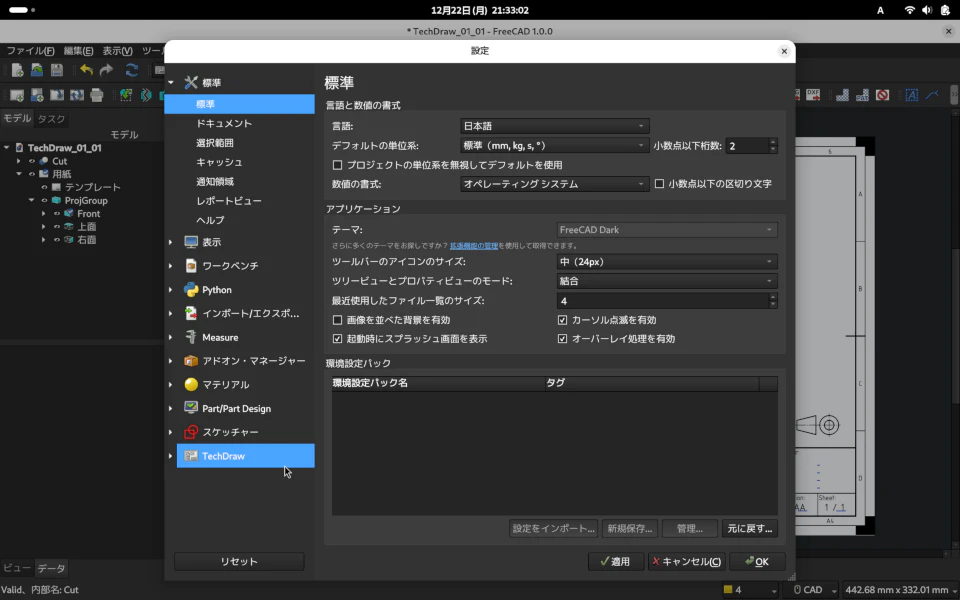
Task: Toggle 小数点以下の区切り文字 checkbox
Action: coord(659,184)
